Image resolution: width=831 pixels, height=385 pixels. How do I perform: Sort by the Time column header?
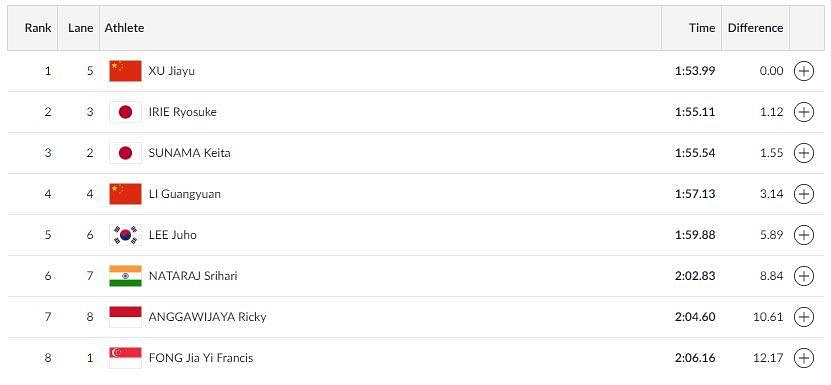(702, 28)
